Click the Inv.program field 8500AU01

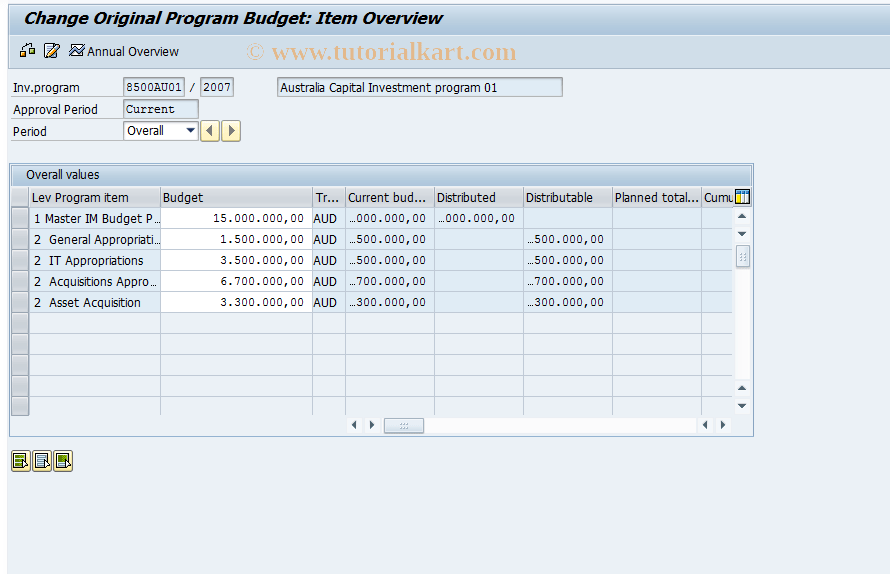pyautogui.click(x=153, y=87)
